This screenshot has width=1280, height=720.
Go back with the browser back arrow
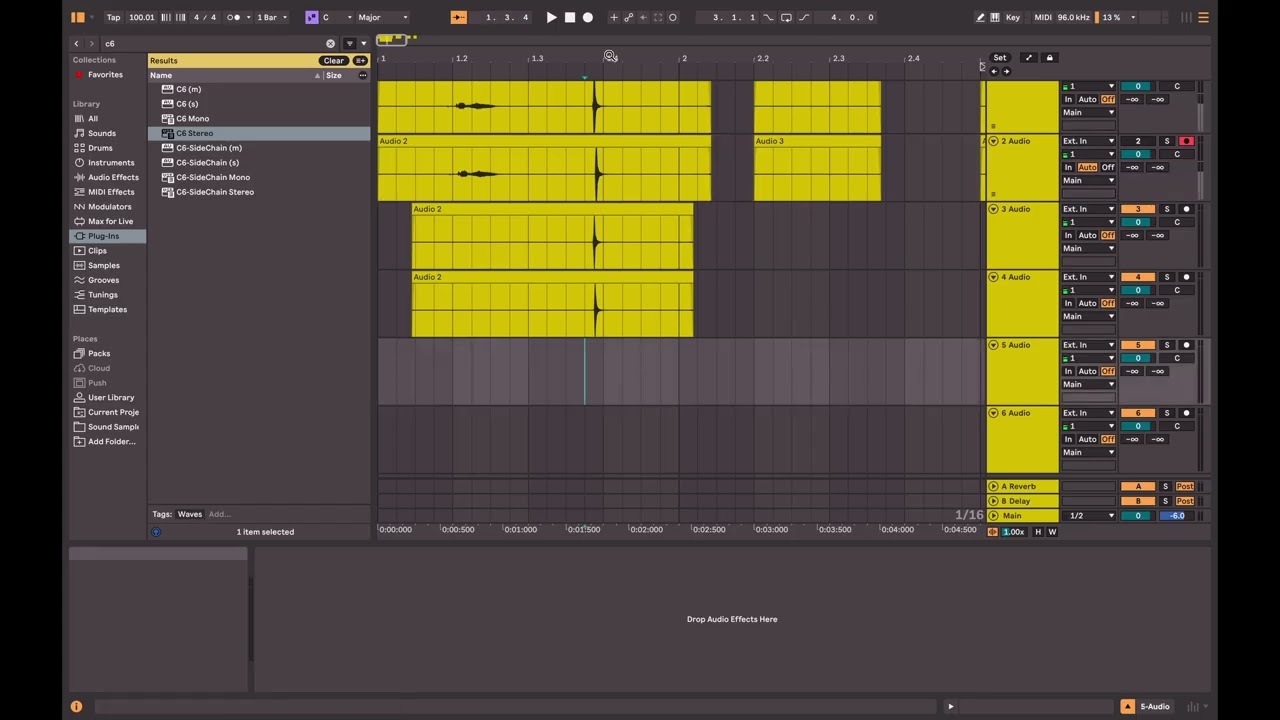76,43
